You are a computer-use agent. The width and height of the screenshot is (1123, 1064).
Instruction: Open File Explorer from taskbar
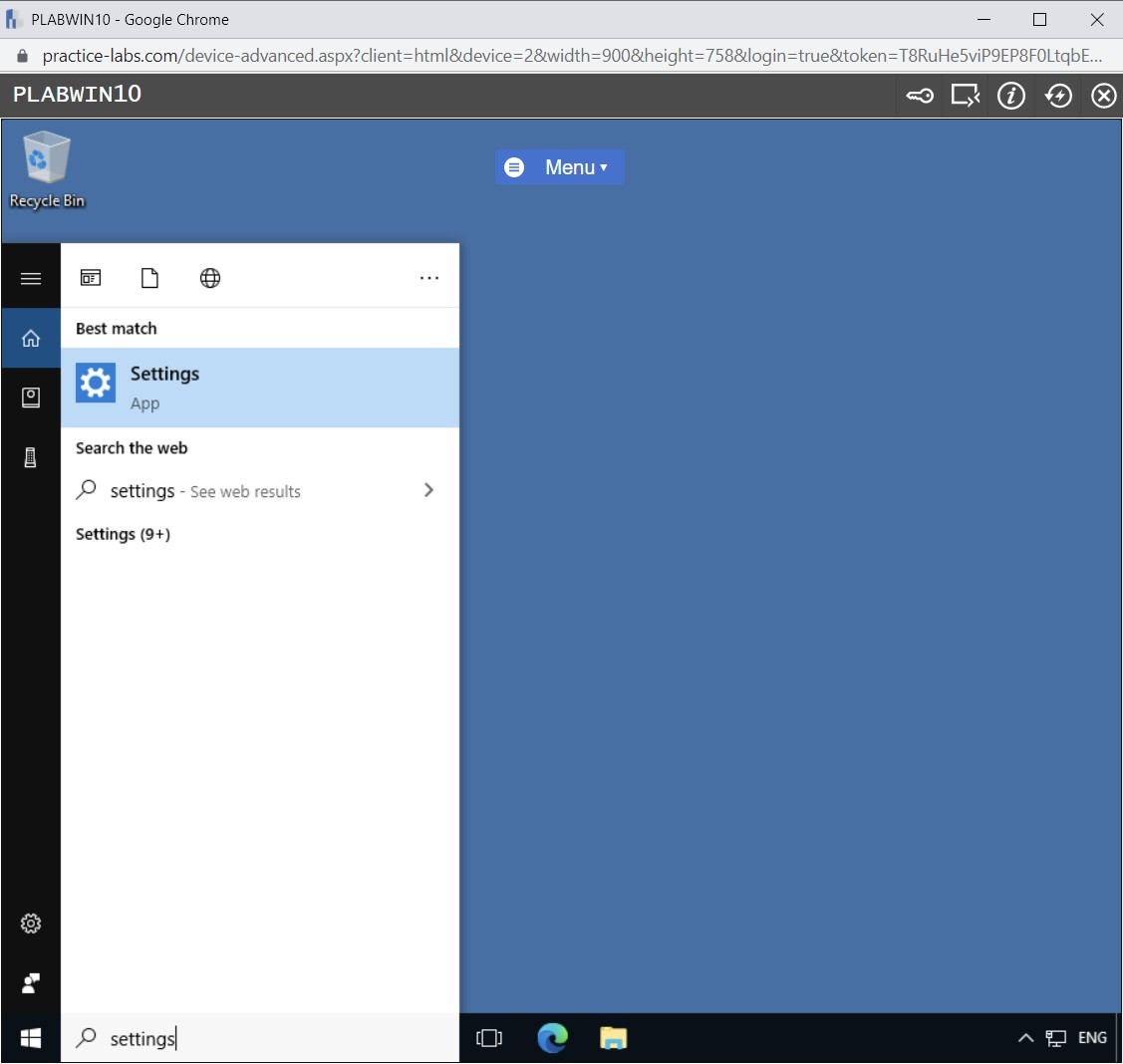[x=614, y=1038]
